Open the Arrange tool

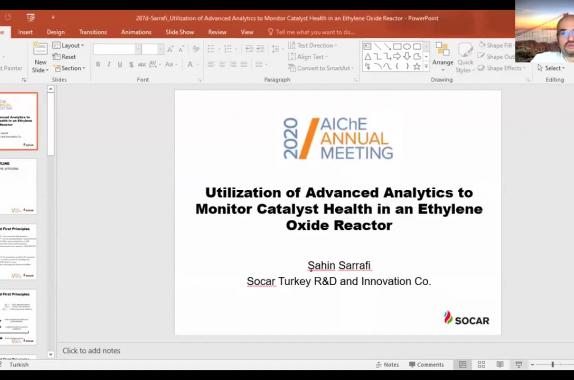443,56
